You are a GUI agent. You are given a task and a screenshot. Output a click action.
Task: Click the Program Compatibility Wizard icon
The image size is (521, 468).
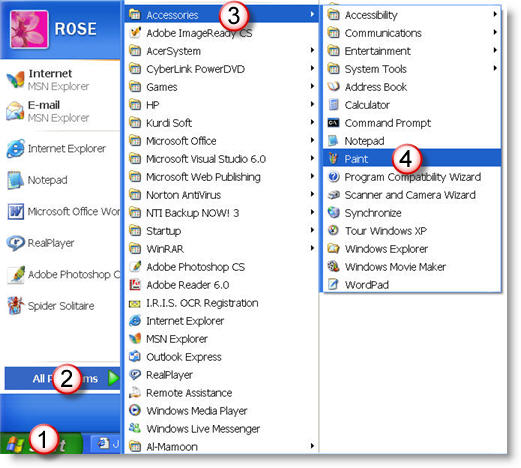click(x=333, y=177)
